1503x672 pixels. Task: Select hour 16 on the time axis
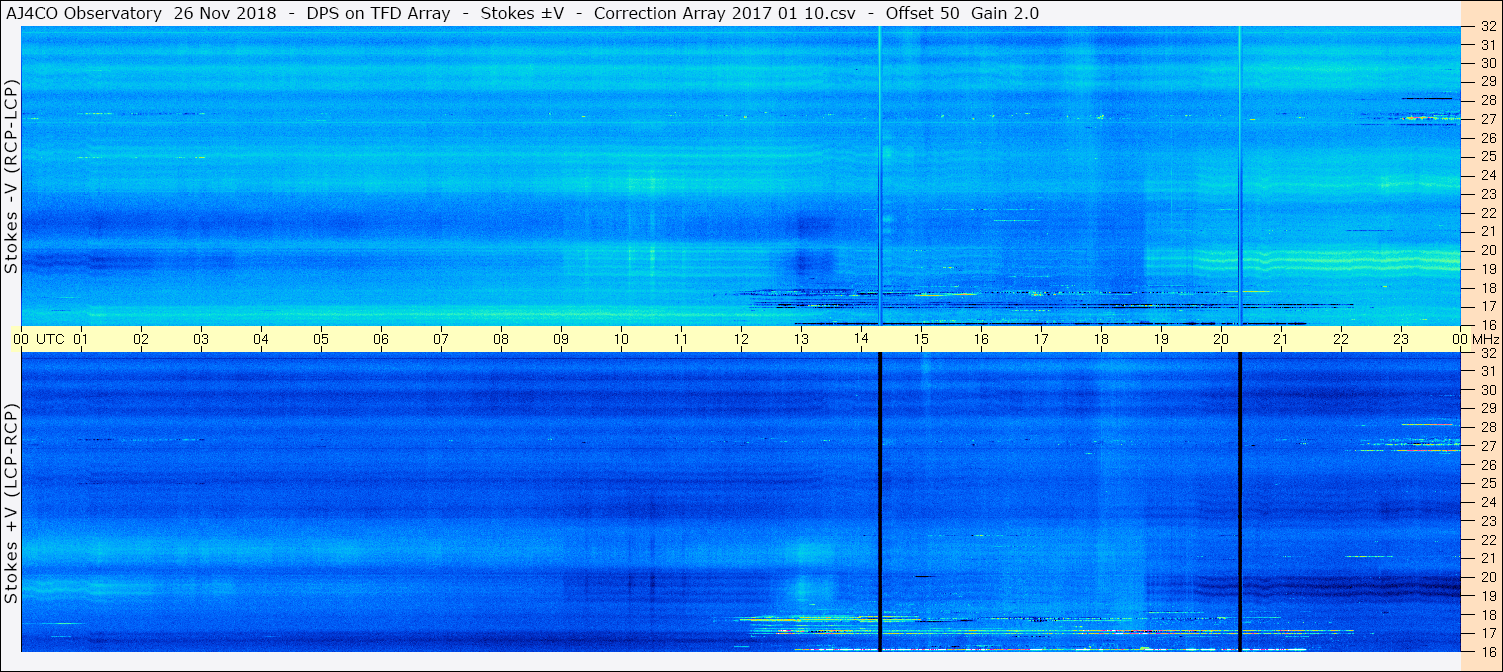pos(981,339)
